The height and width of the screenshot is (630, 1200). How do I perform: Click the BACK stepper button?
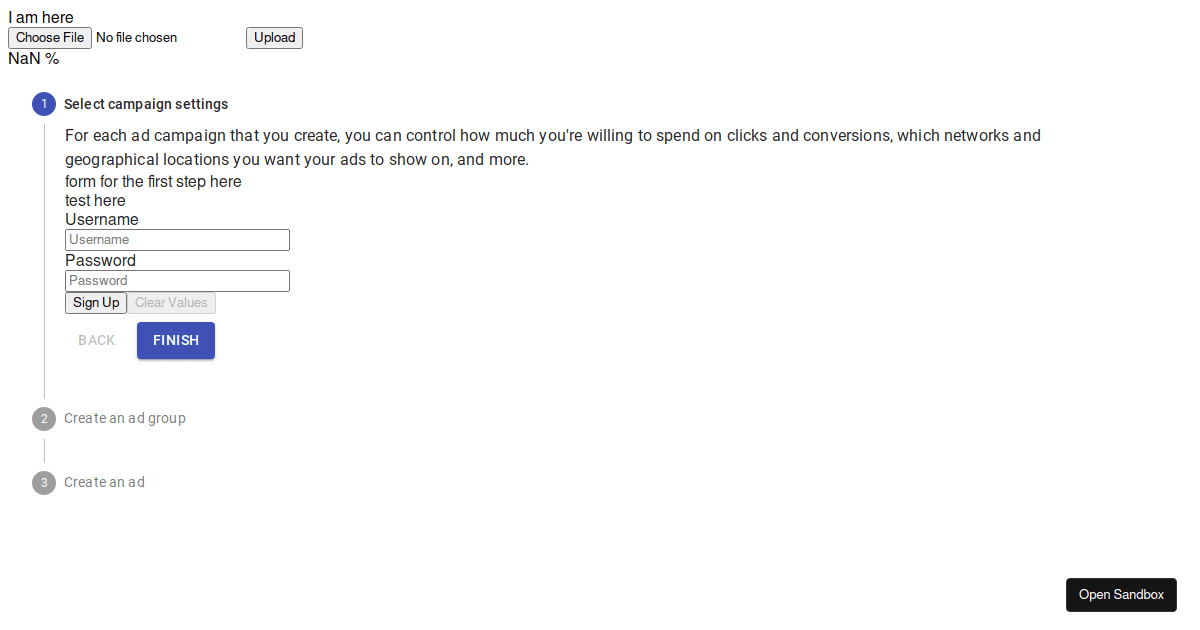tap(97, 340)
